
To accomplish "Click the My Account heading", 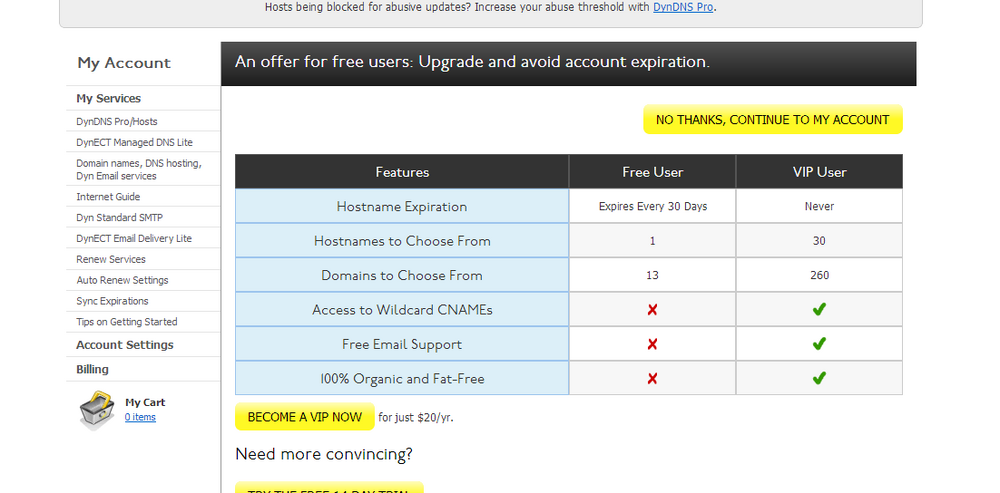I will (124, 63).
